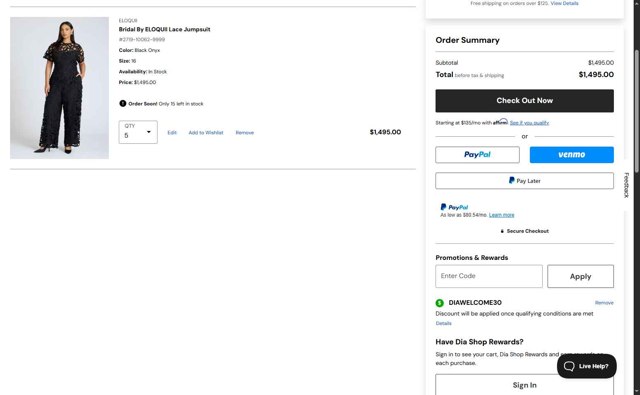This screenshot has width=640, height=395.
Task: Open the Feedback side tab
Action: click(627, 185)
